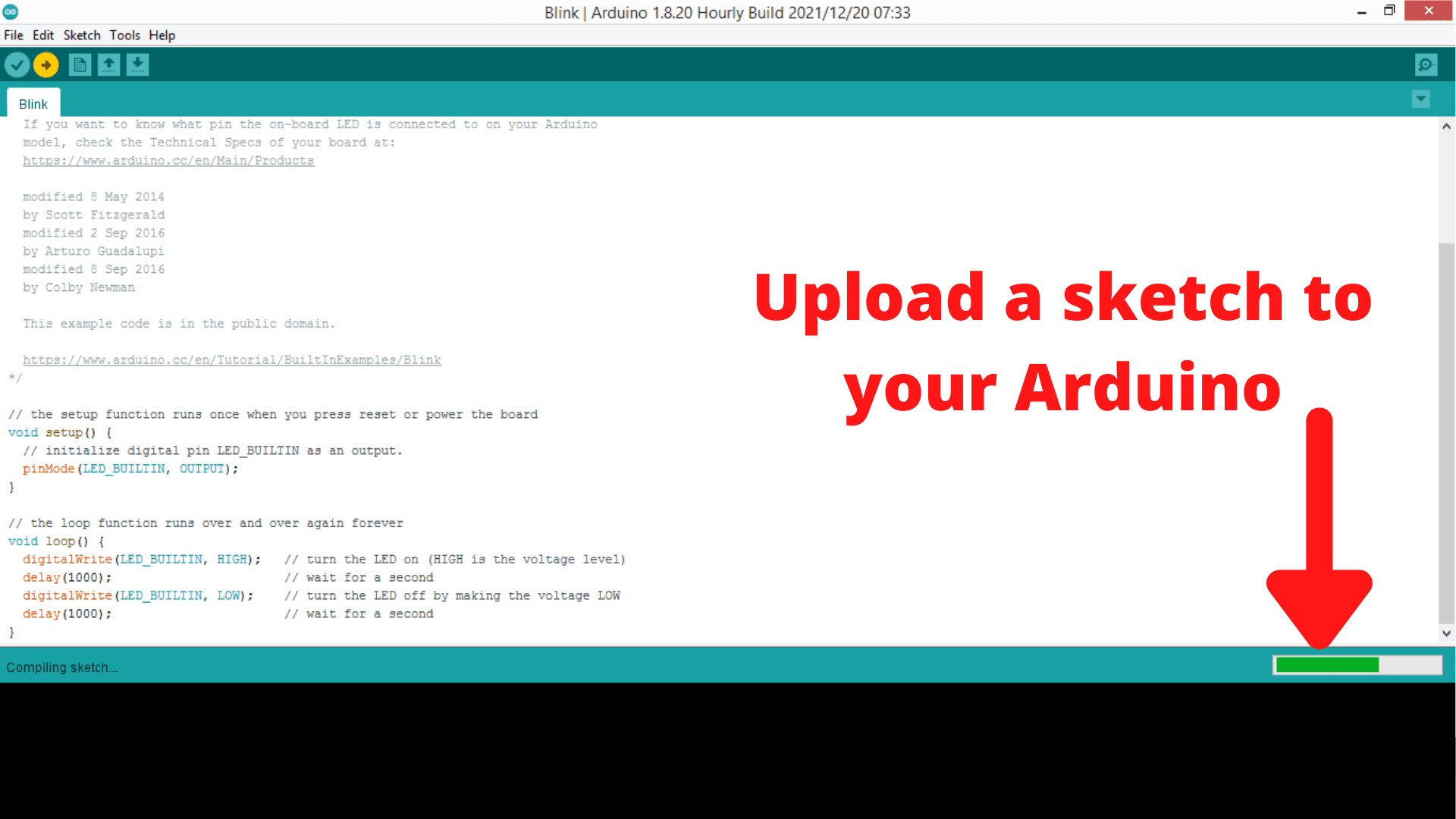The height and width of the screenshot is (819, 1456).
Task: Open the Tools menu
Action: point(124,35)
